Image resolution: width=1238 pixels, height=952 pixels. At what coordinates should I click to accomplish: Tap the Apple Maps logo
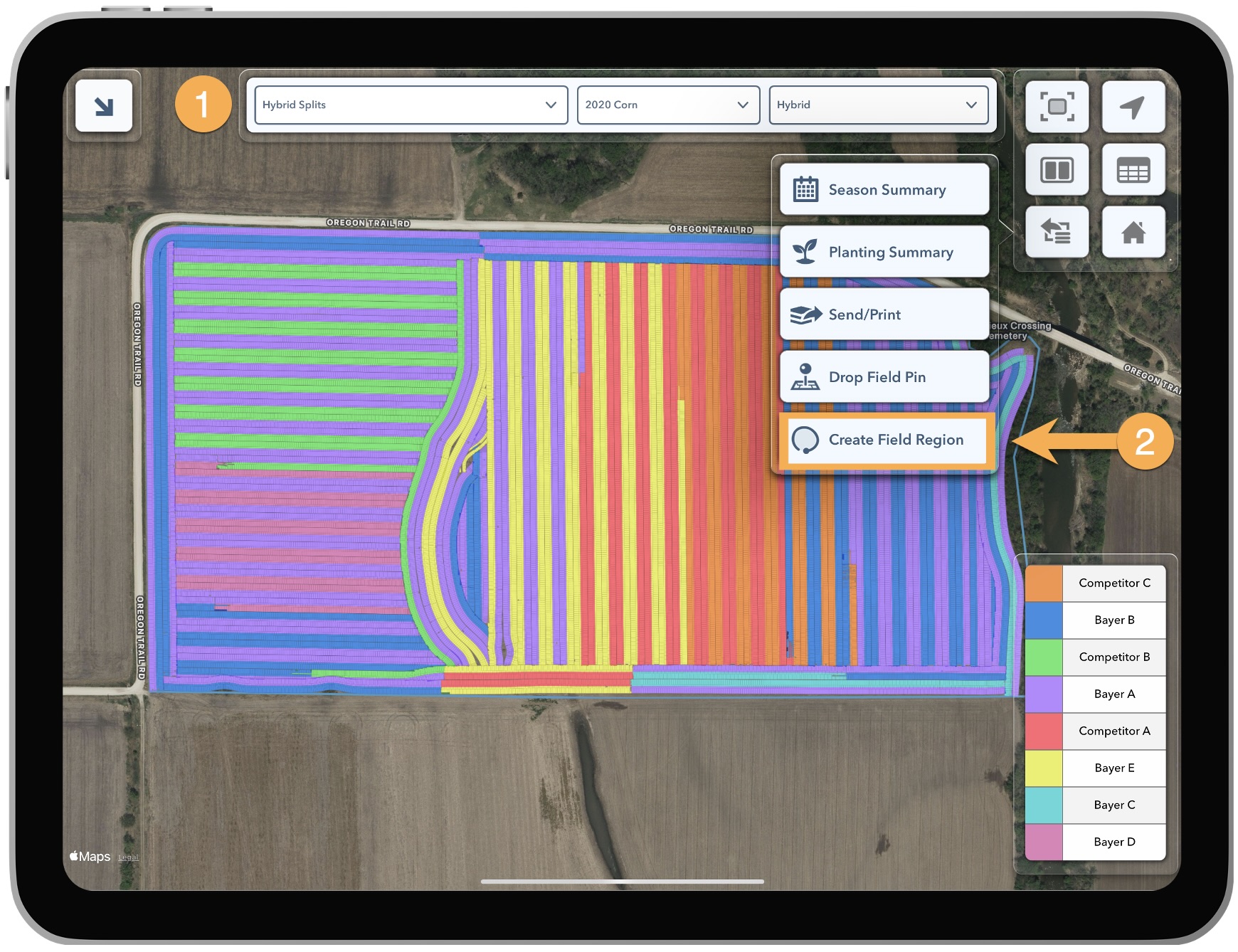(90, 857)
